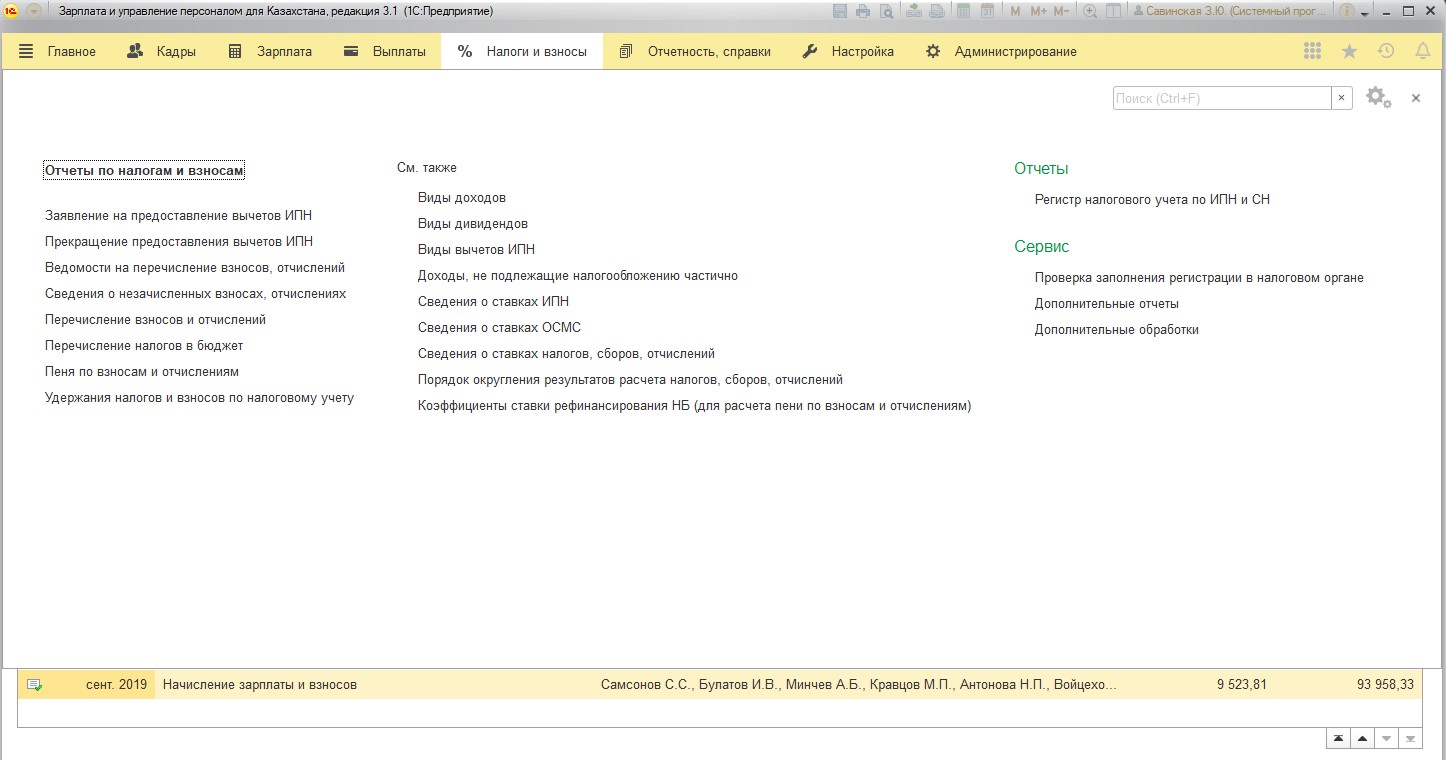This screenshot has width=1446, height=760.
Task: Open Сведения о ставках ОСМС
Action: point(499,327)
